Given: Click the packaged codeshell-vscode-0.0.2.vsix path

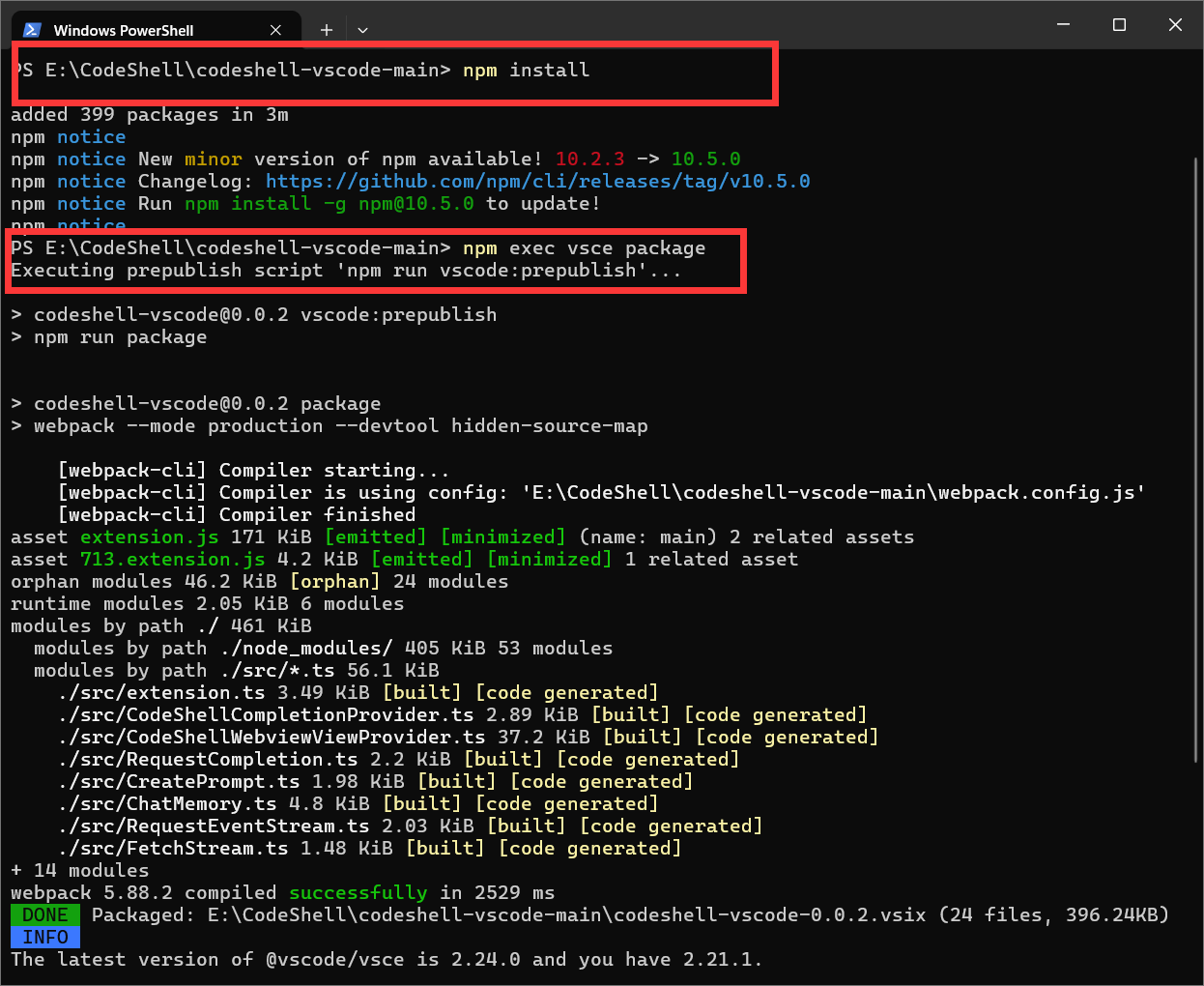Looking at the screenshot, I should tap(566, 914).
